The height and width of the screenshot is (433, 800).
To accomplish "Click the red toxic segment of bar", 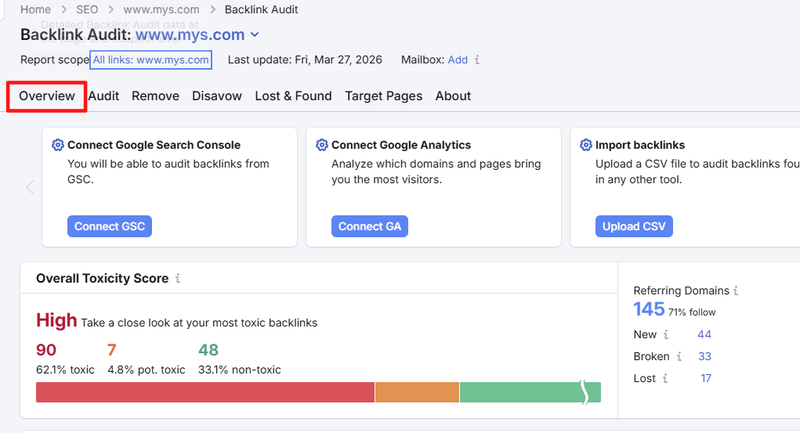I will 205,392.
